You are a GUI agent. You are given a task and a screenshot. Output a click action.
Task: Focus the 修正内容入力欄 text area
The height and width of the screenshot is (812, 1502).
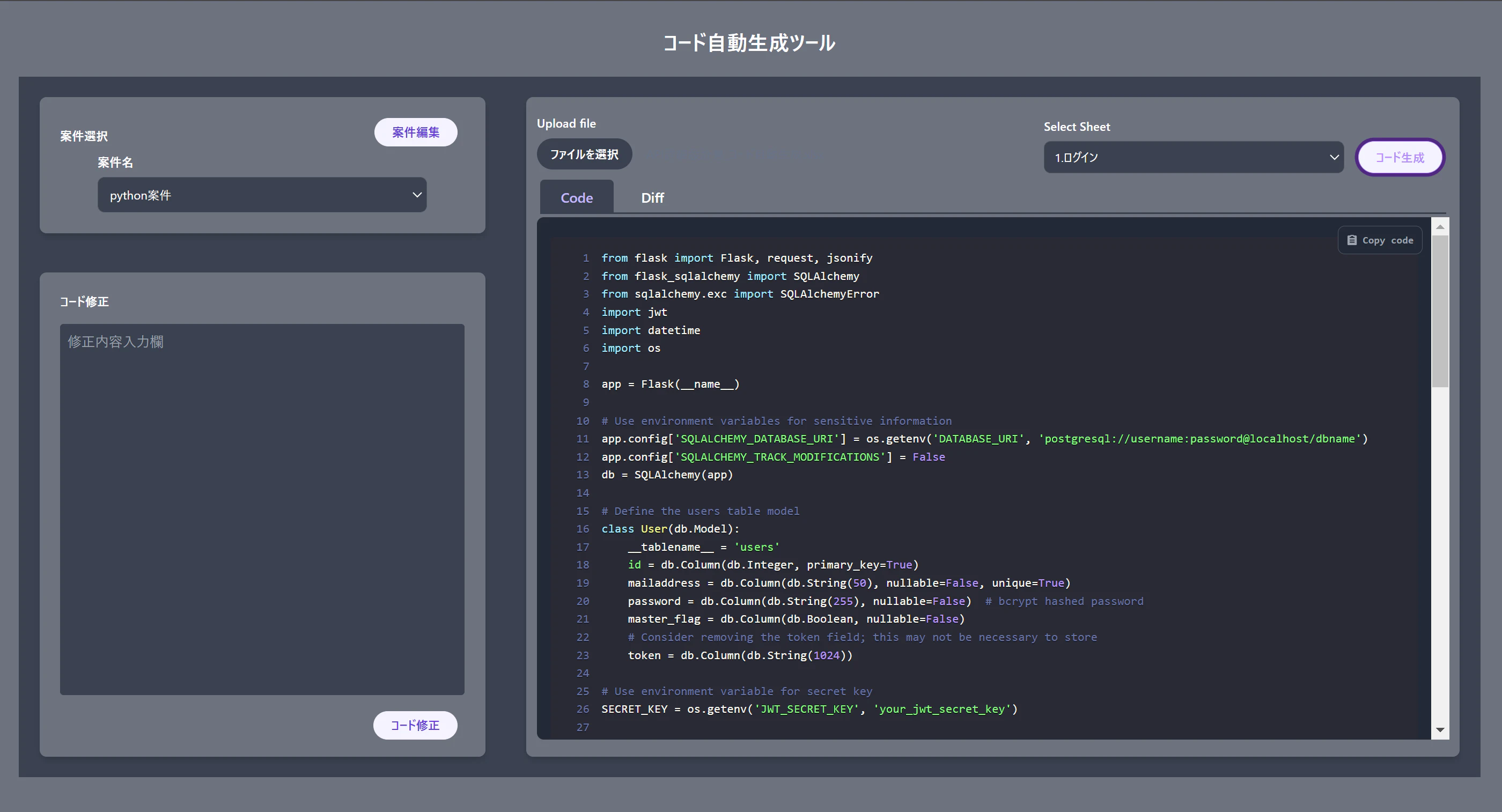pos(262,509)
